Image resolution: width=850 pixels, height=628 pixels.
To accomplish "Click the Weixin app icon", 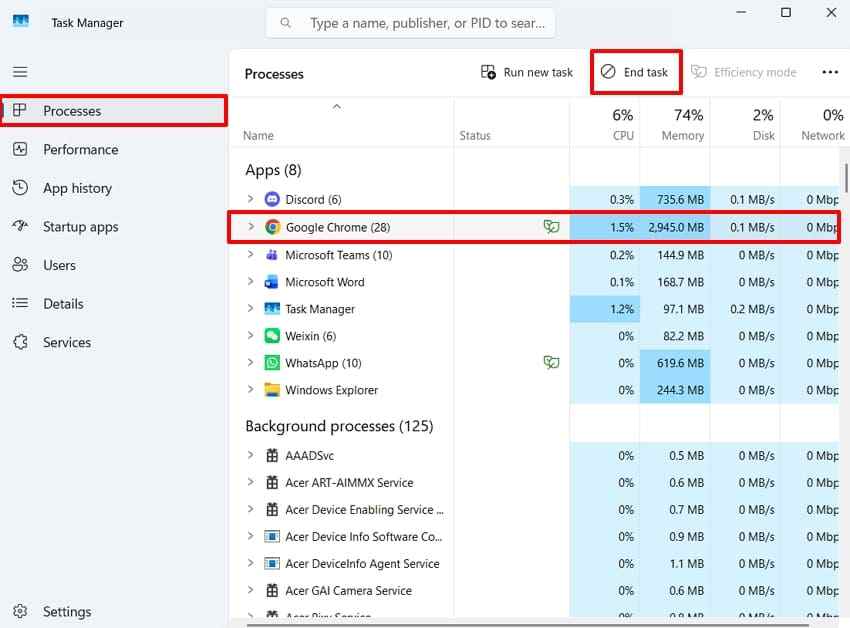I will click(x=272, y=336).
